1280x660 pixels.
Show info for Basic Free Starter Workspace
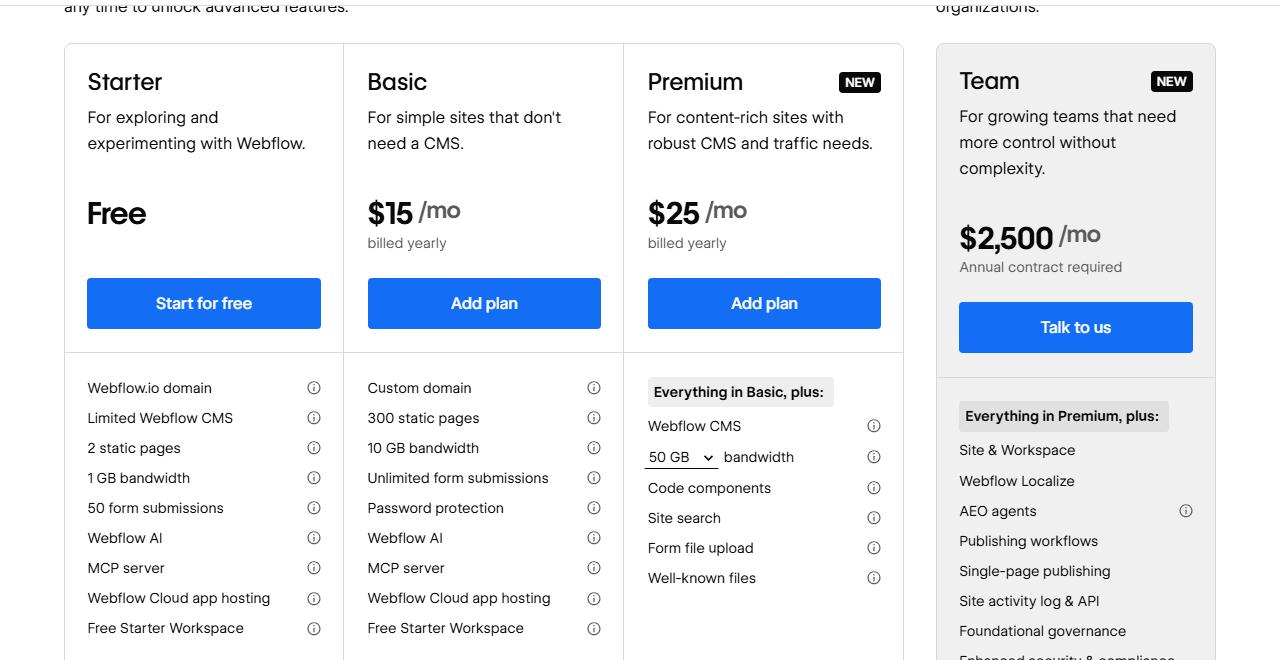pyautogui.click(x=594, y=628)
